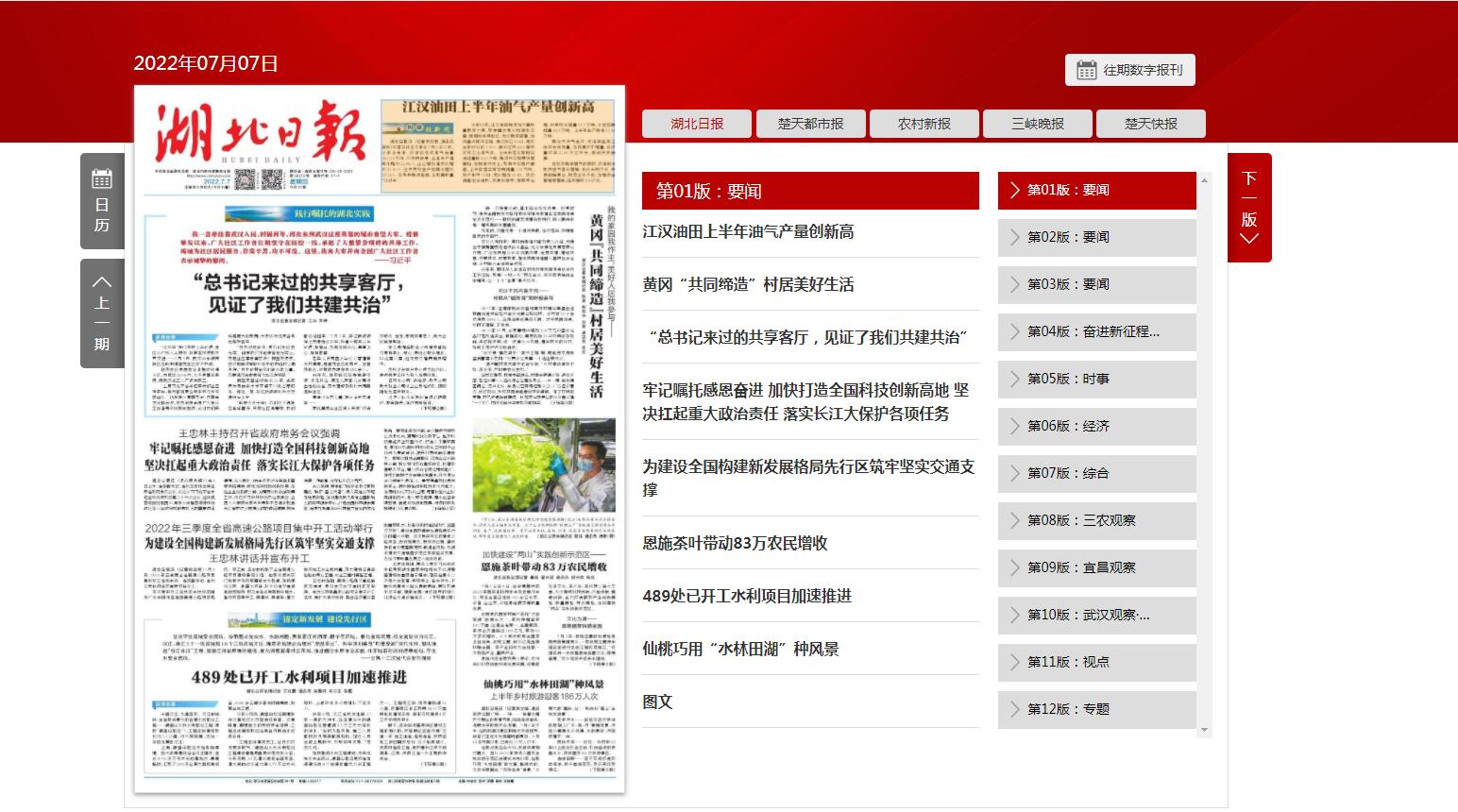This screenshot has width=1458, height=812.
Task: Click the chevron beside 第01版：要闻
Action: coord(1015,190)
